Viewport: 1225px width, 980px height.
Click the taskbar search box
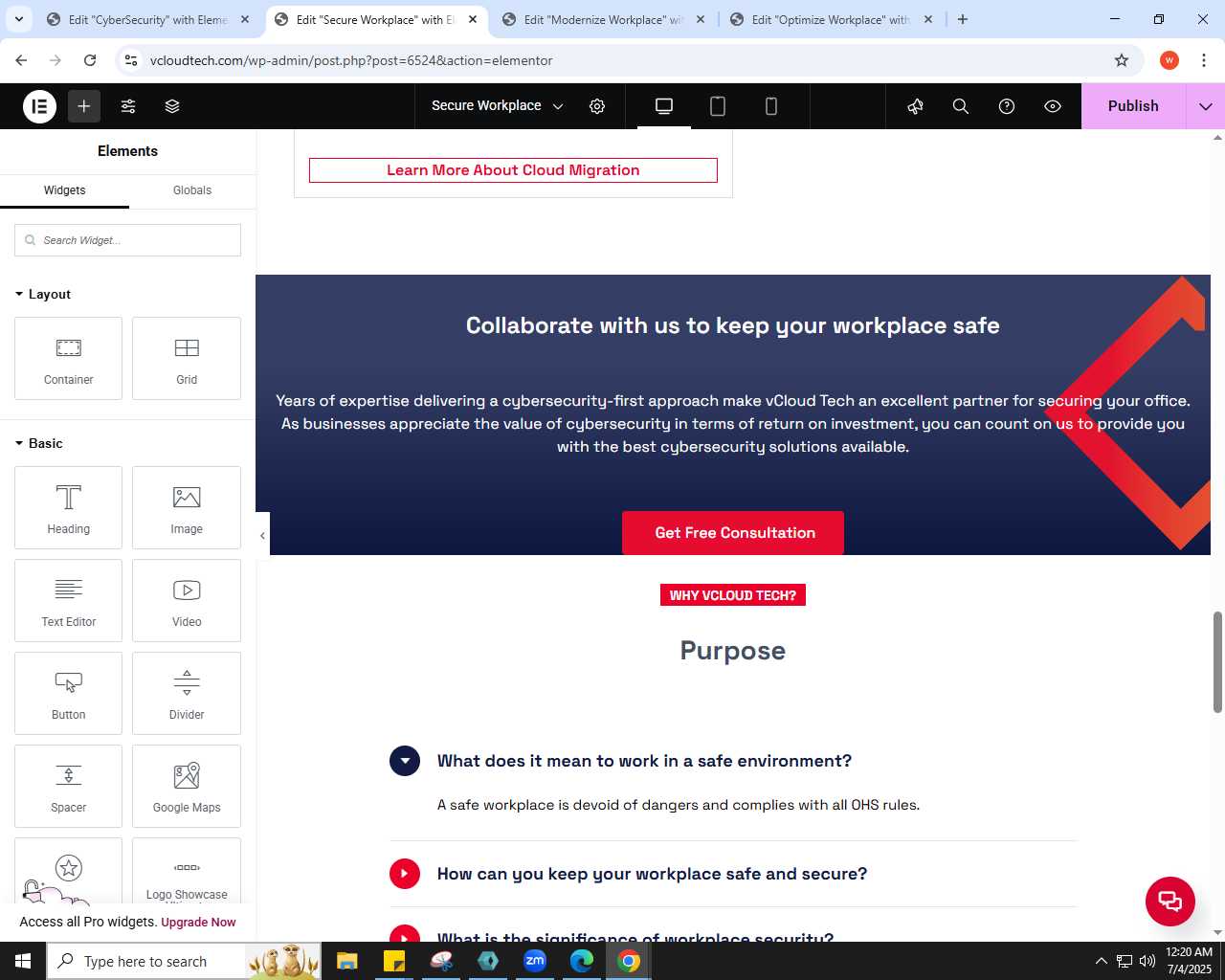[x=184, y=961]
